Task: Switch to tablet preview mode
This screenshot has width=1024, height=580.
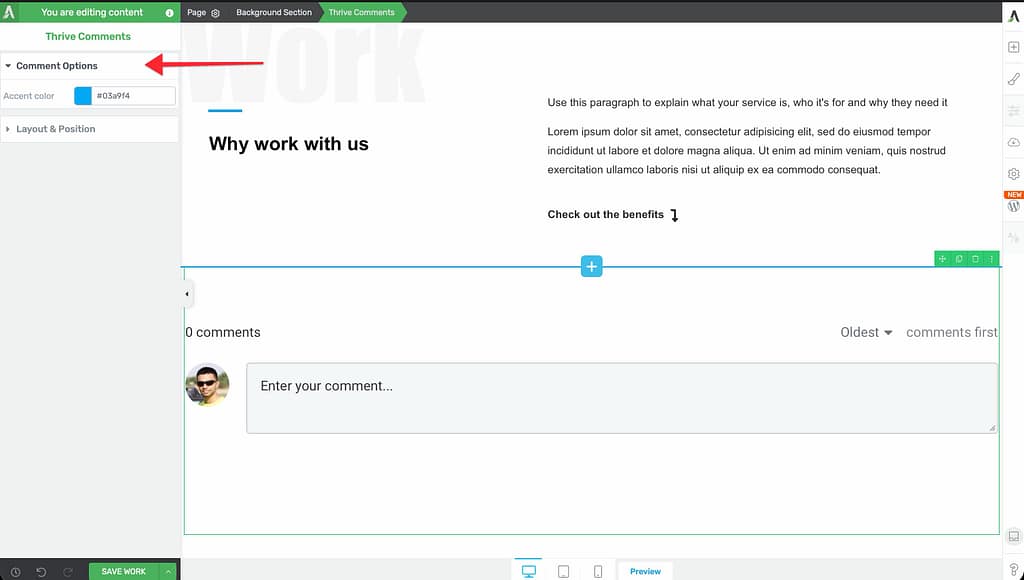Action: click(x=563, y=571)
